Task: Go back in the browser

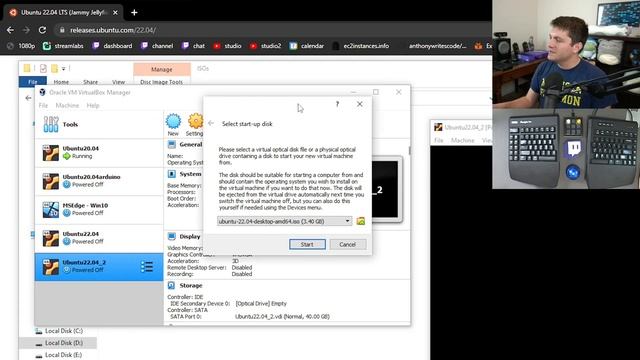Action: (x=10, y=30)
